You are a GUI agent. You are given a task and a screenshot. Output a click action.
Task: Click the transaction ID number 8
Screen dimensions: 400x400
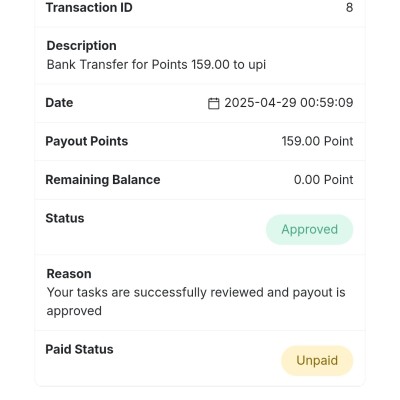pyautogui.click(x=349, y=8)
